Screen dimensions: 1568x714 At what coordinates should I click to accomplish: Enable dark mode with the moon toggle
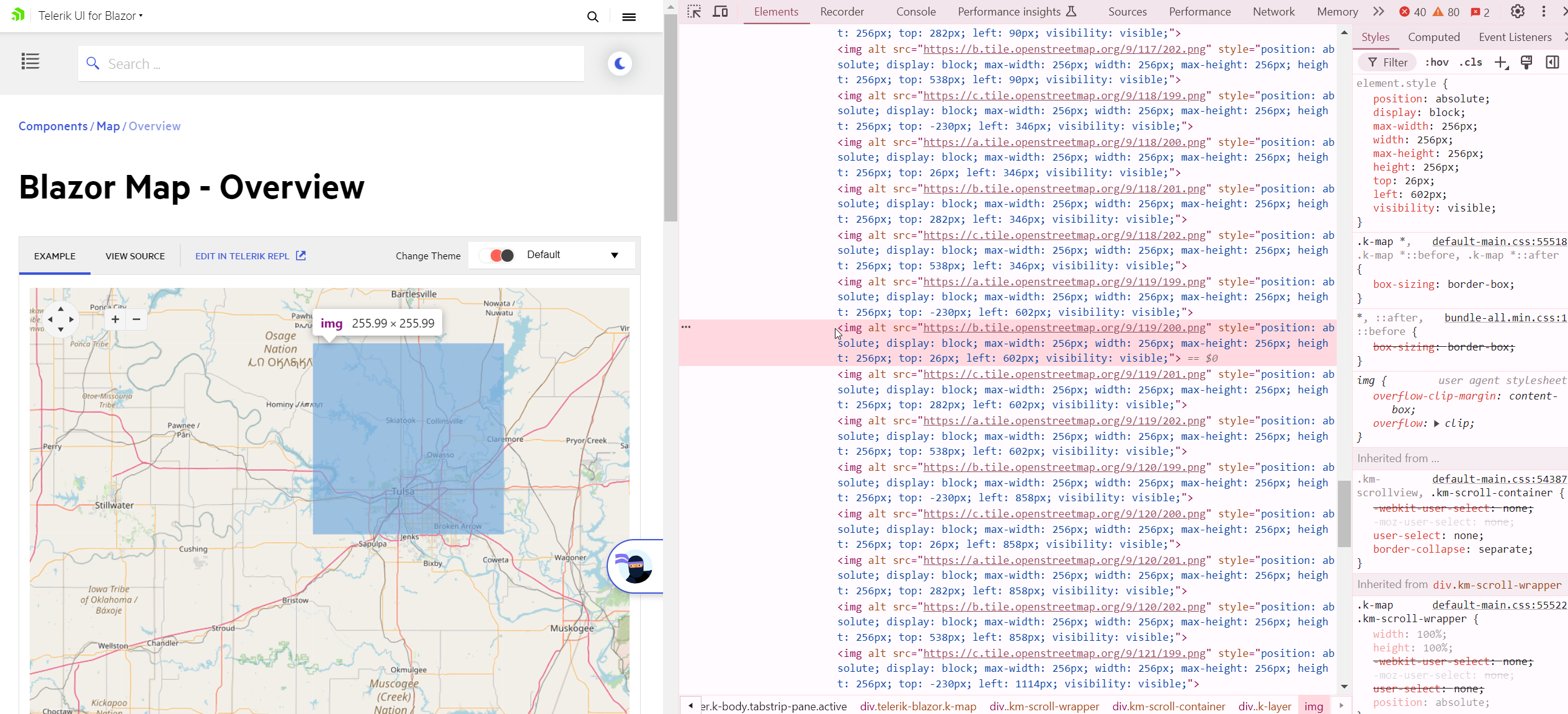619,63
